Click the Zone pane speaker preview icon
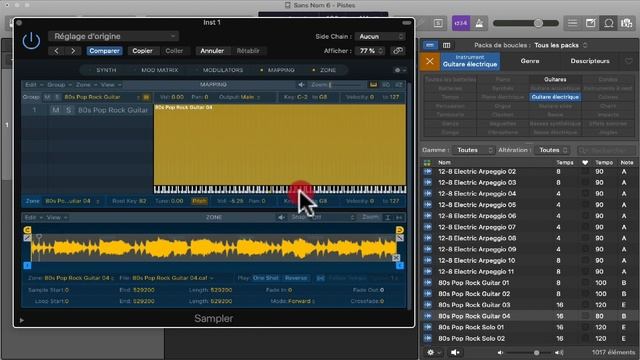This screenshot has width=640, height=360. 281,217
